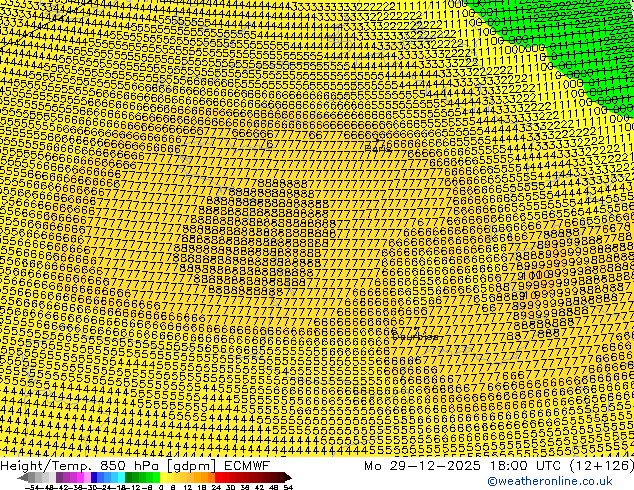Click the Bourges city label on map
634x490 pixels.
(415, 336)
